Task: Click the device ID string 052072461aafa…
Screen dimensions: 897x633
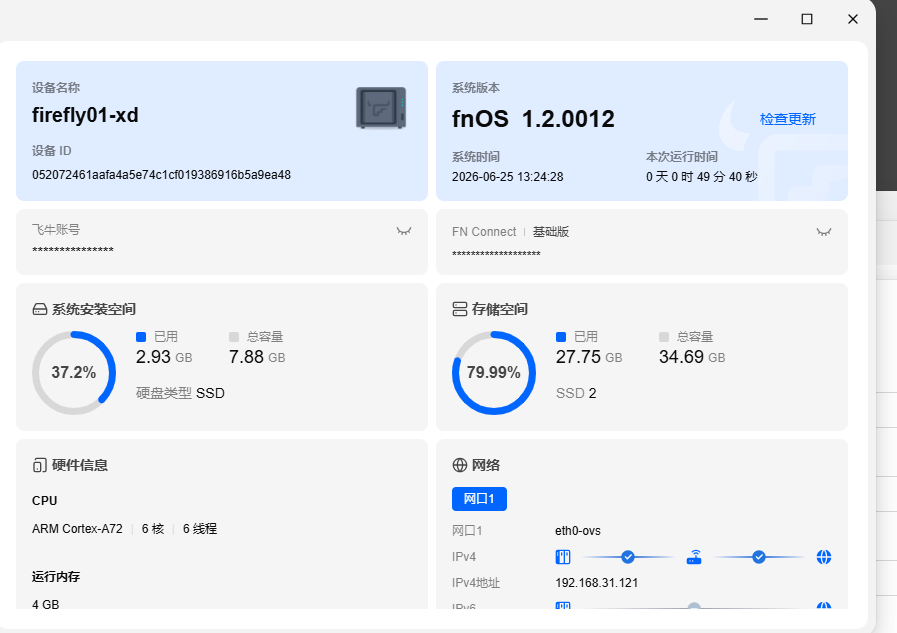Action: click(x=161, y=175)
